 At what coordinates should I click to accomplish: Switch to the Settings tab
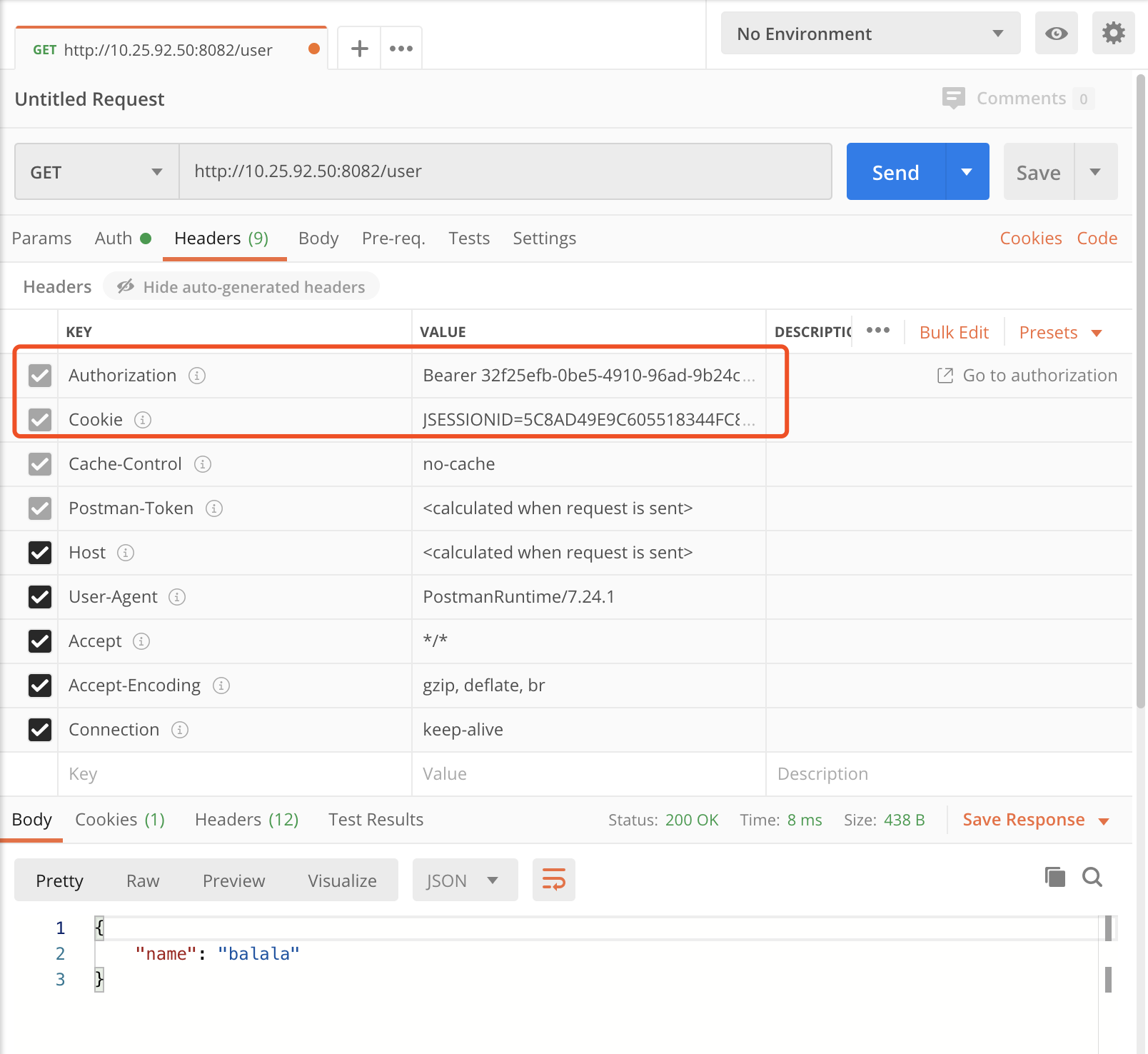tap(544, 239)
